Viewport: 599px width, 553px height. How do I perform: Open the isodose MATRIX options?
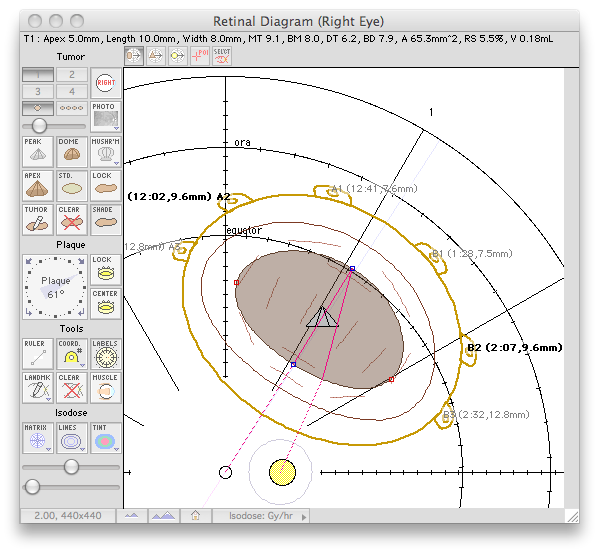pyautogui.click(x=38, y=438)
